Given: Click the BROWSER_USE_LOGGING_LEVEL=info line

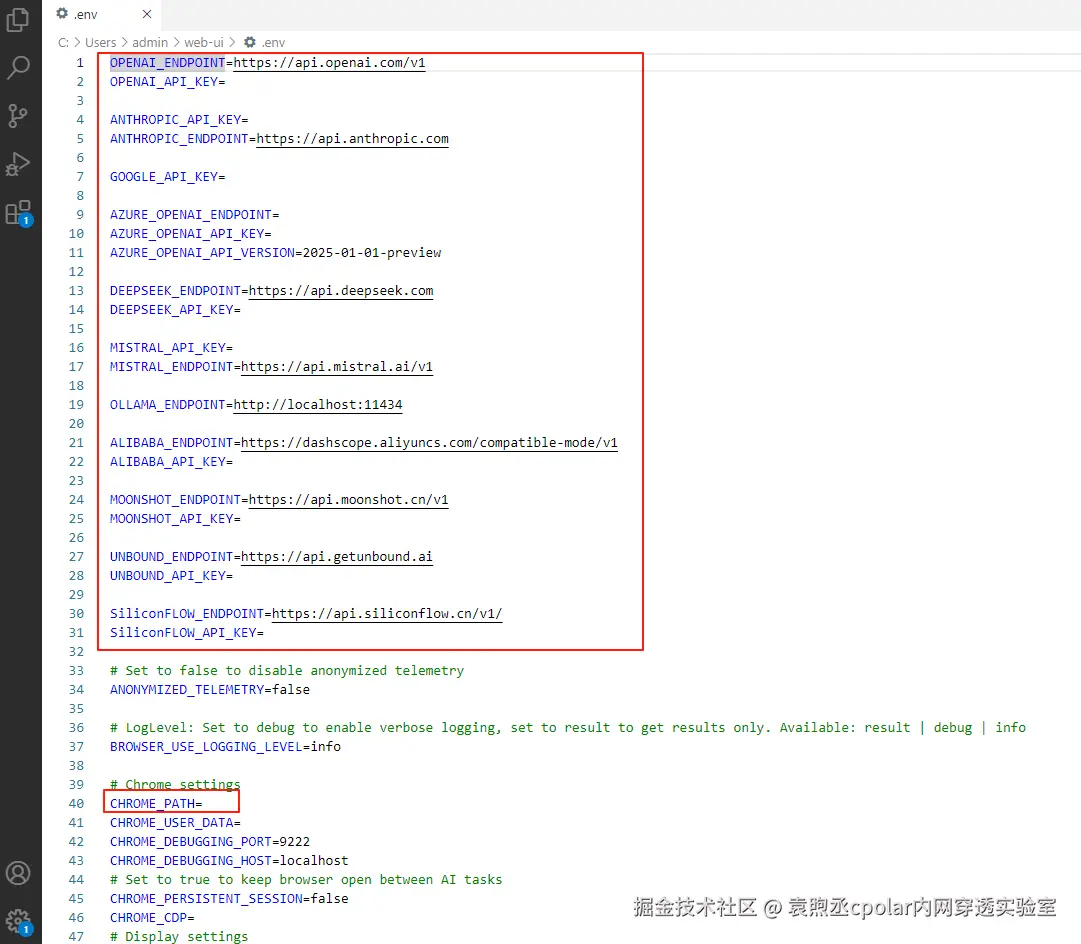Looking at the screenshot, I should [x=225, y=747].
